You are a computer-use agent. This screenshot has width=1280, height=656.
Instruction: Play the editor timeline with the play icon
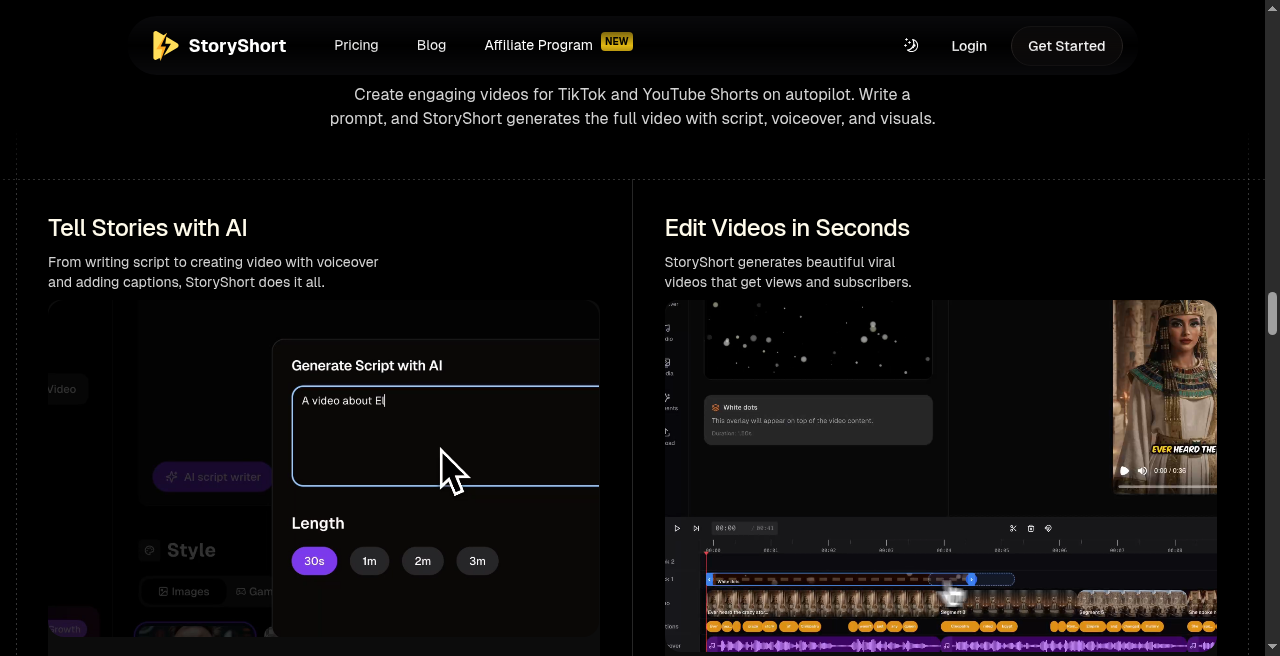tap(677, 528)
